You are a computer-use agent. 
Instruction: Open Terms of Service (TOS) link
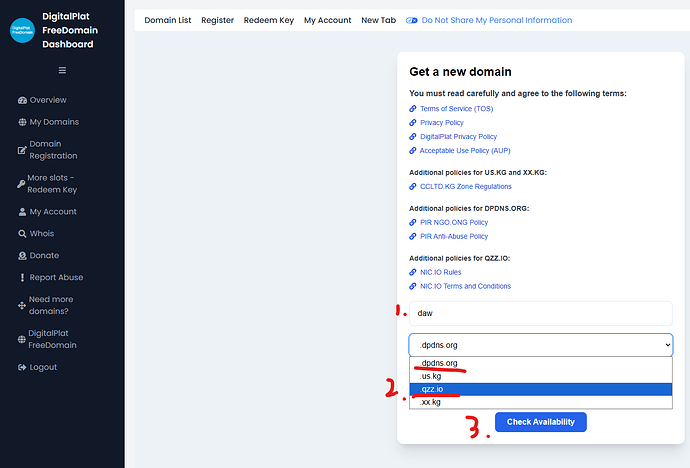[x=456, y=109]
